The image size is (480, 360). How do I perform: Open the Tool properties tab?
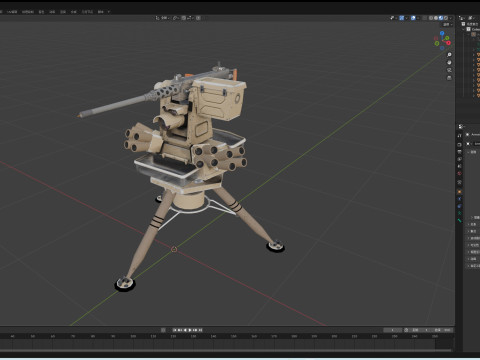(x=460, y=135)
